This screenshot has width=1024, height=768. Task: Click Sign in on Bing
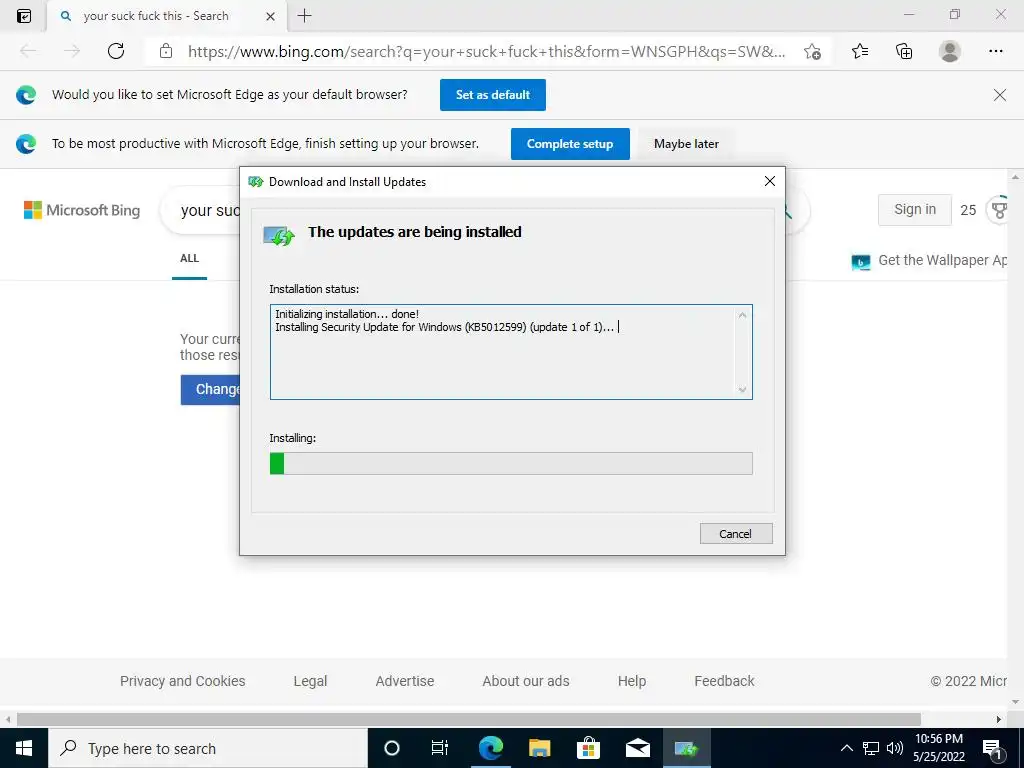click(914, 210)
